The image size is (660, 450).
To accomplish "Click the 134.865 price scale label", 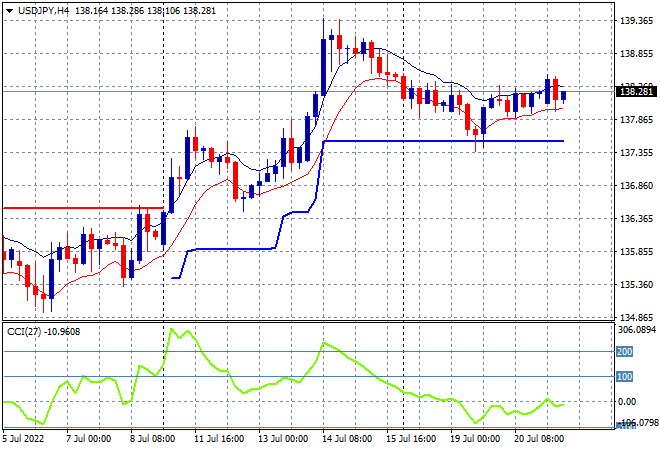I will point(636,316).
